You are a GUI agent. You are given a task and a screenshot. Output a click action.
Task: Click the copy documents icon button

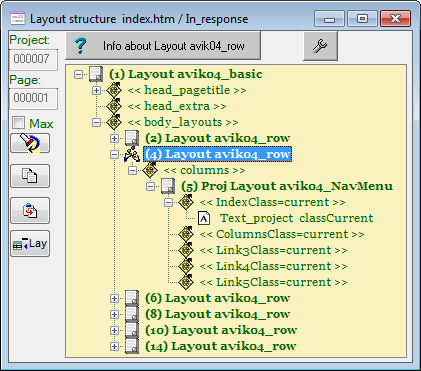point(30,176)
